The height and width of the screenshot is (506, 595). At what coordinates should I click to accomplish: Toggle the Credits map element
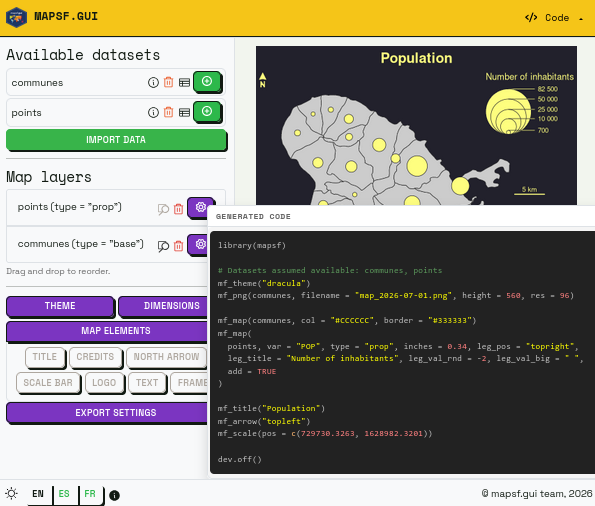95,357
